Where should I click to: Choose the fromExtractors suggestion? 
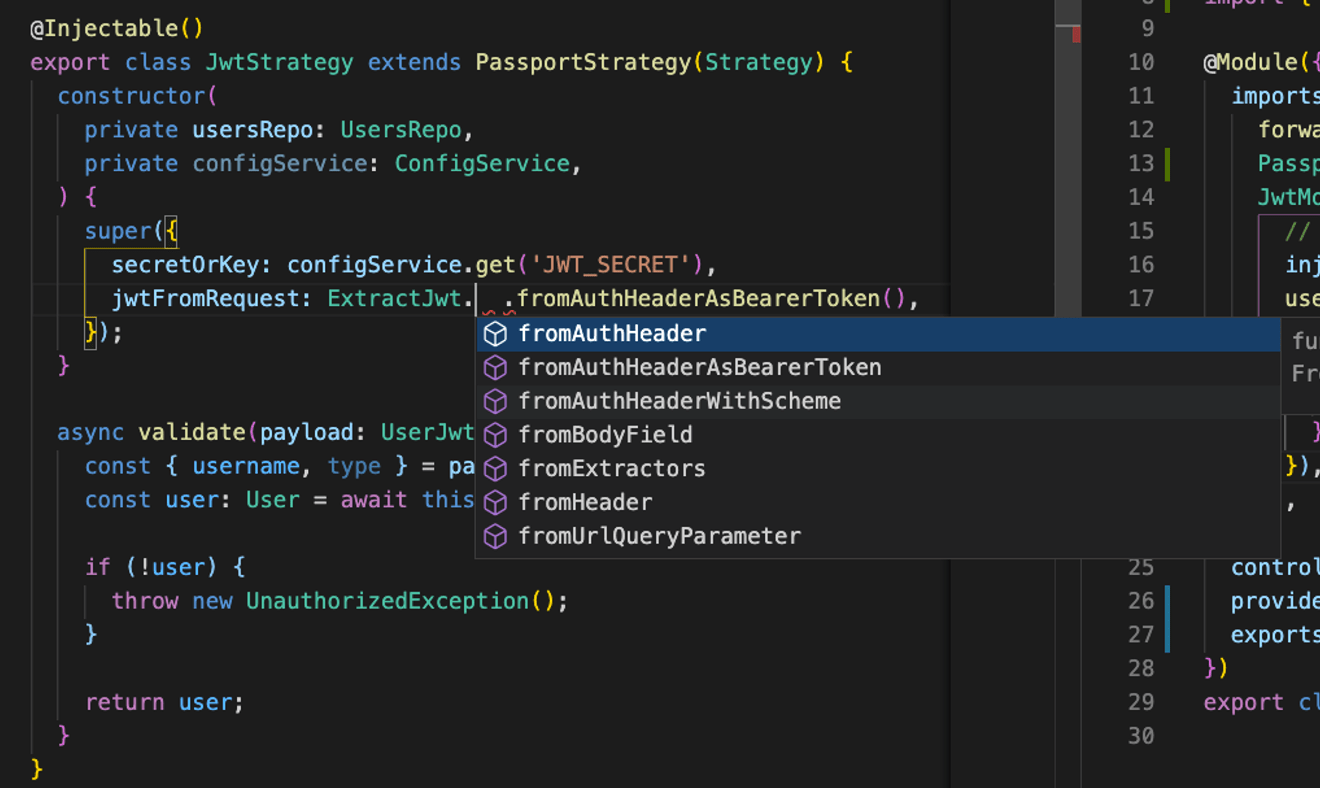610,468
